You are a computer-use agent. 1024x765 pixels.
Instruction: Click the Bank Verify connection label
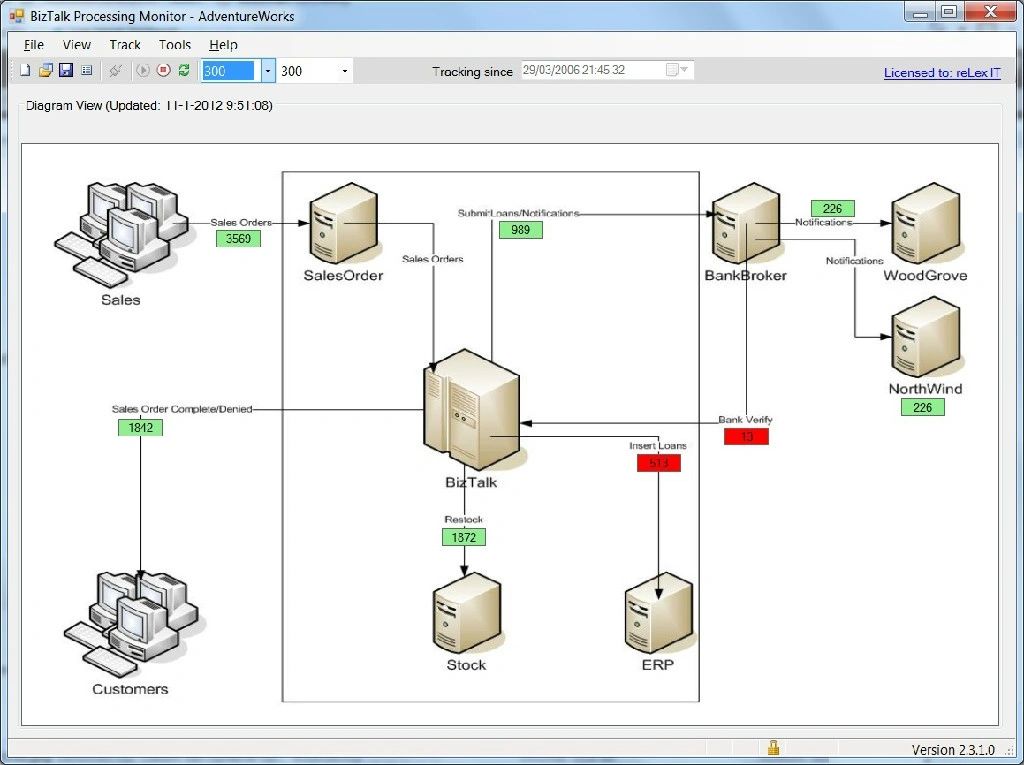tap(745, 419)
